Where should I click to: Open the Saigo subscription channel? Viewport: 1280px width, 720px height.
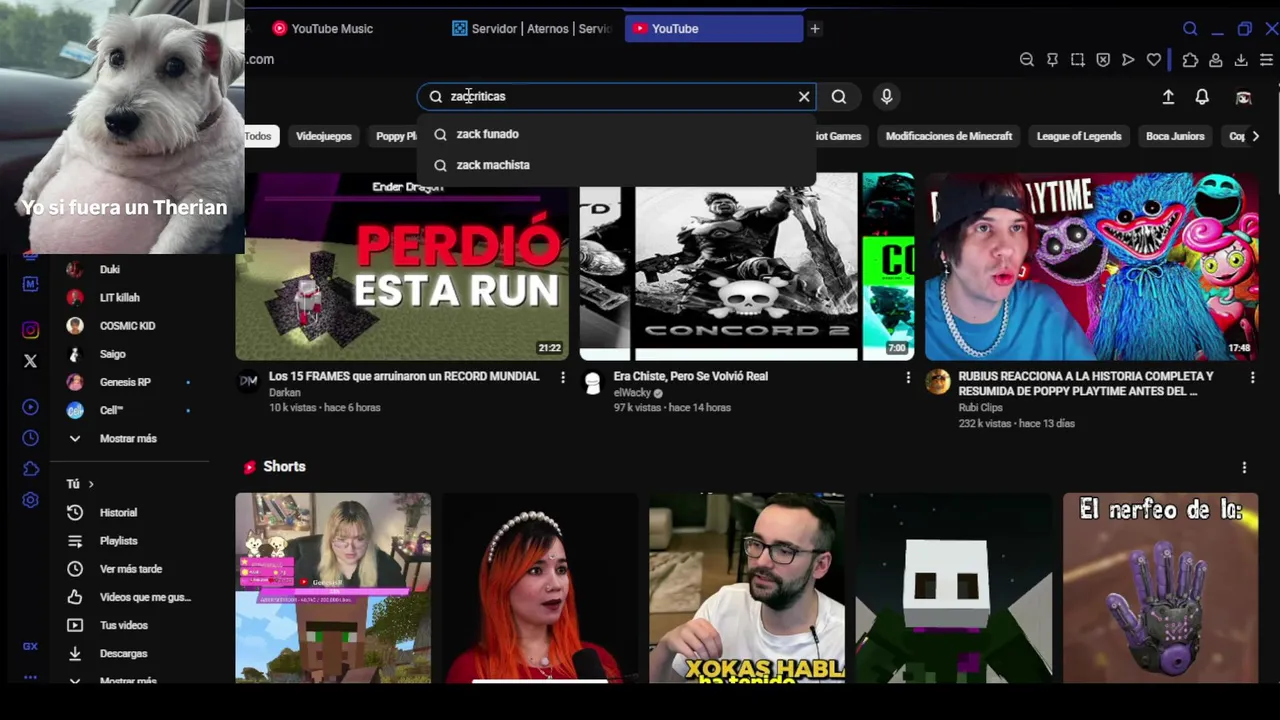(x=112, y=354)
